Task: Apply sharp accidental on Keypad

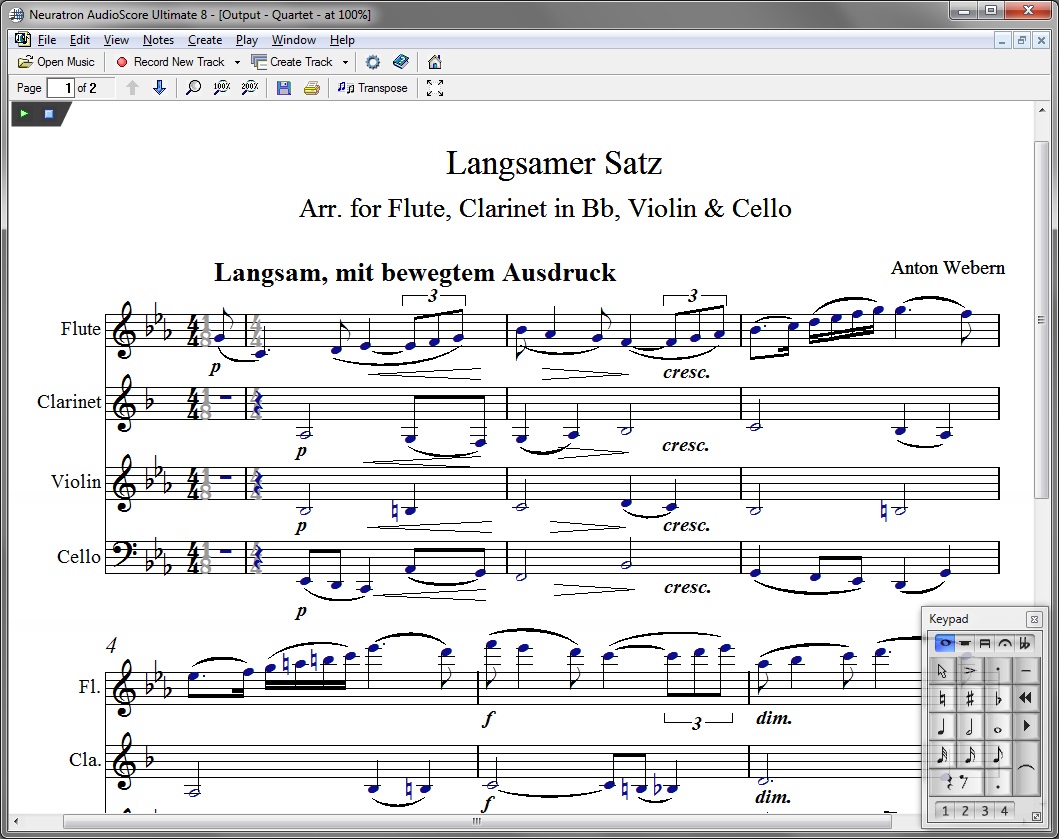Action: tap(970, 698)
